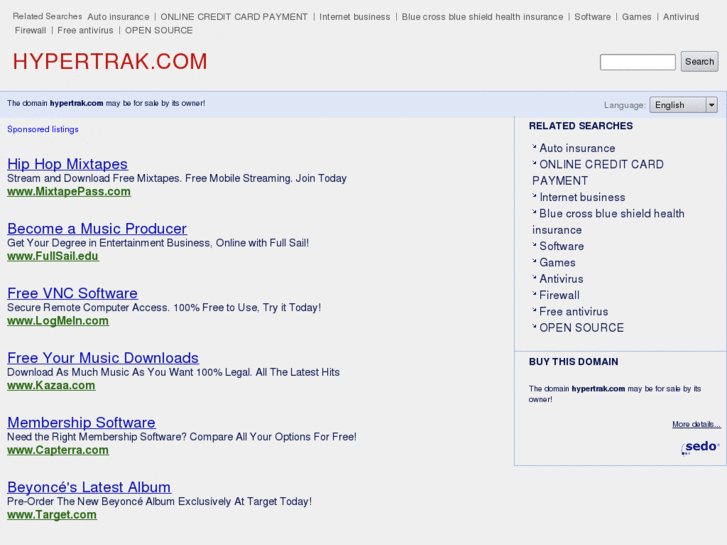Click the More details link
The width and height of the screenshot is (727, 545).
[x=696, y=424]
